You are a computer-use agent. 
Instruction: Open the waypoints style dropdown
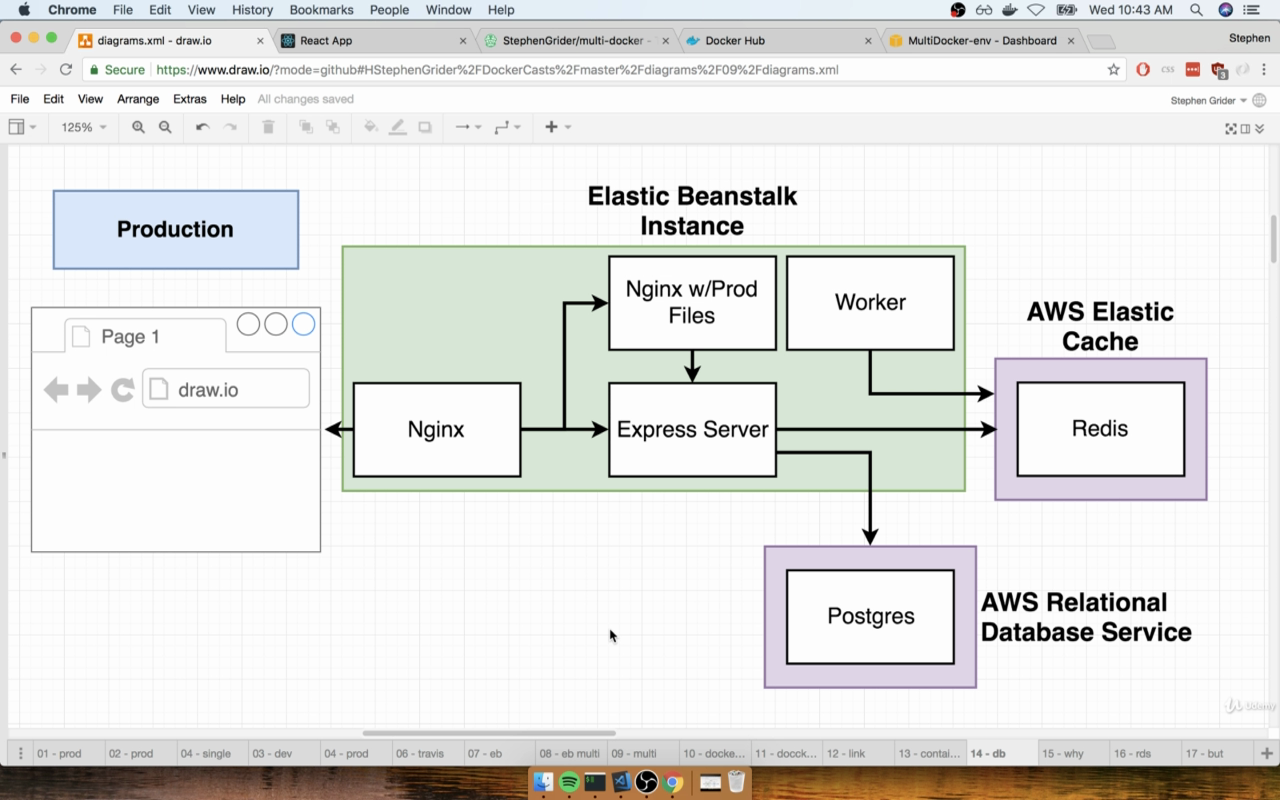pos(508,127)
